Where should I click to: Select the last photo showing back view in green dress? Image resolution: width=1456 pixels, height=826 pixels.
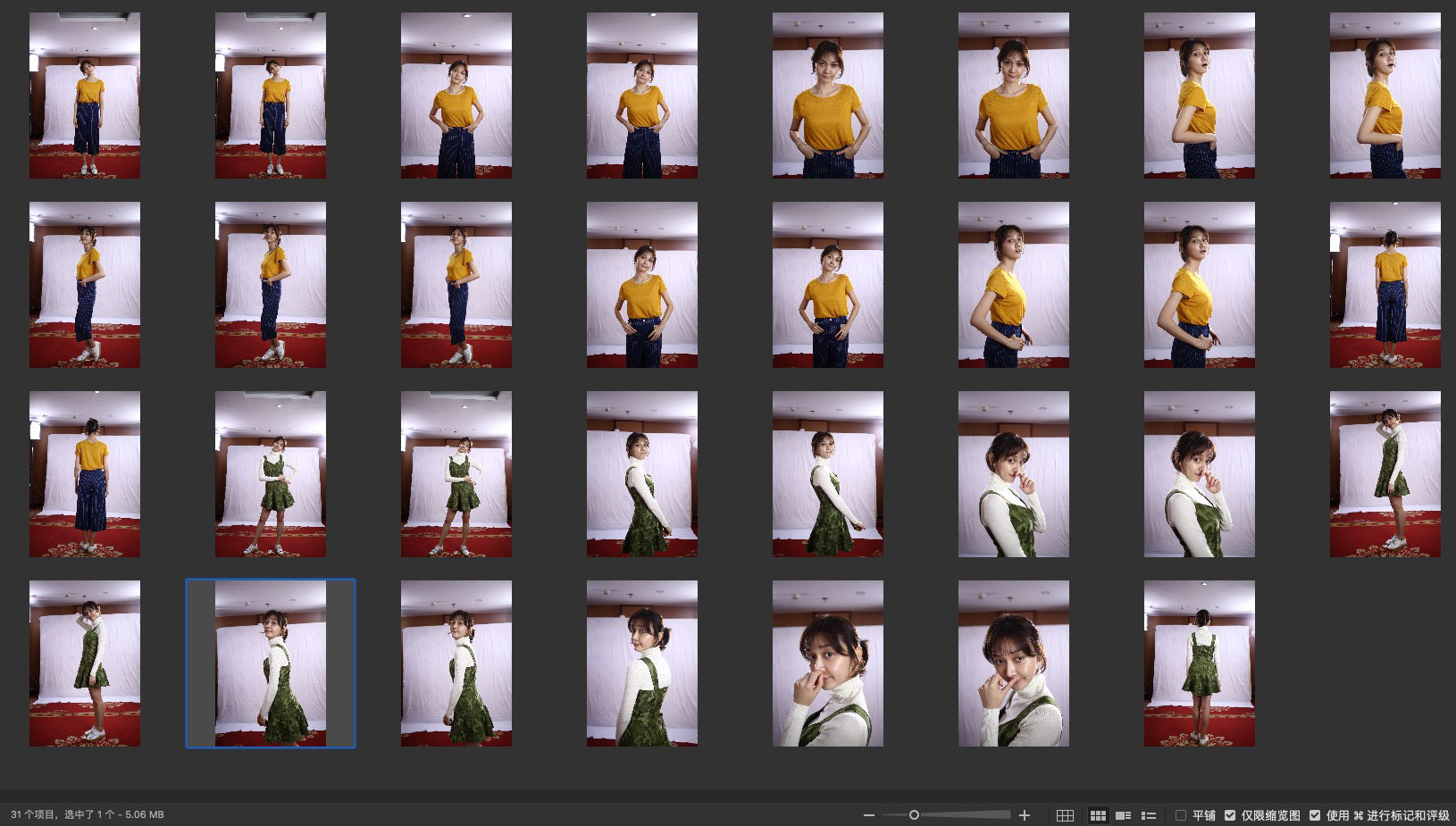(x=1199, y=663)
